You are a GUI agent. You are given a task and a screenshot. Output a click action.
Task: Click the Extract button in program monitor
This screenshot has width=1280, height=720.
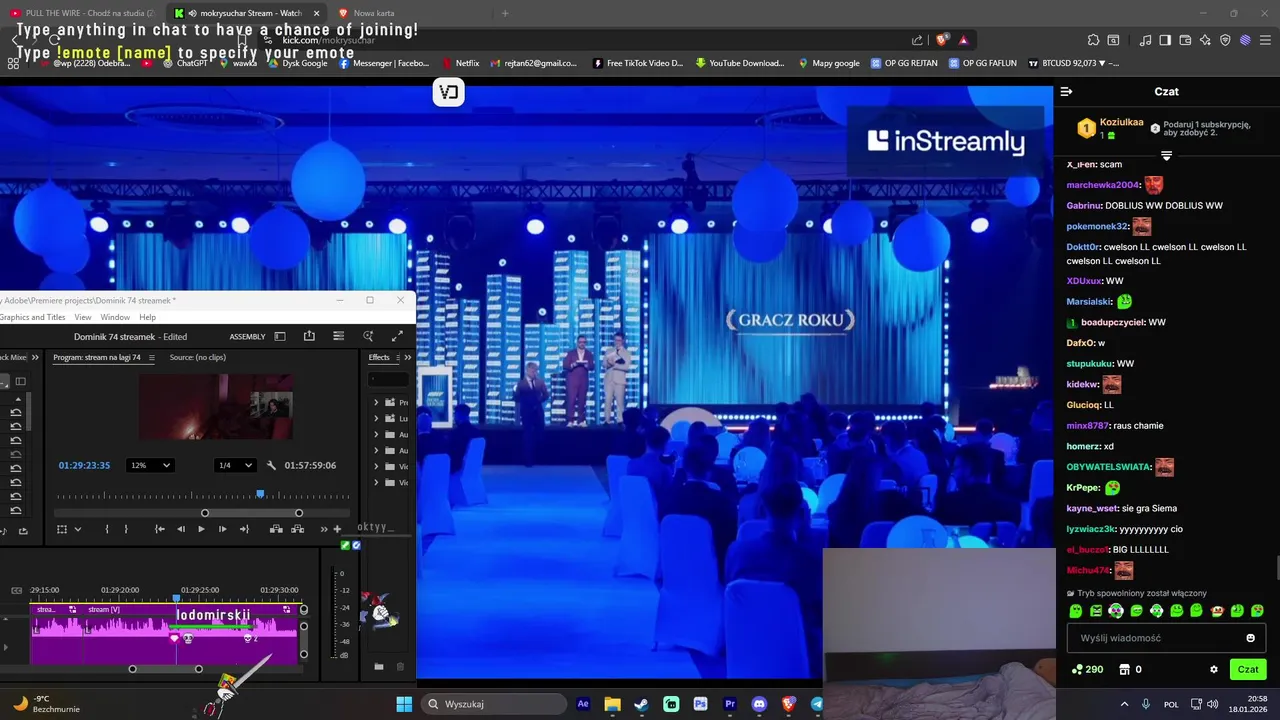(297, 529)
